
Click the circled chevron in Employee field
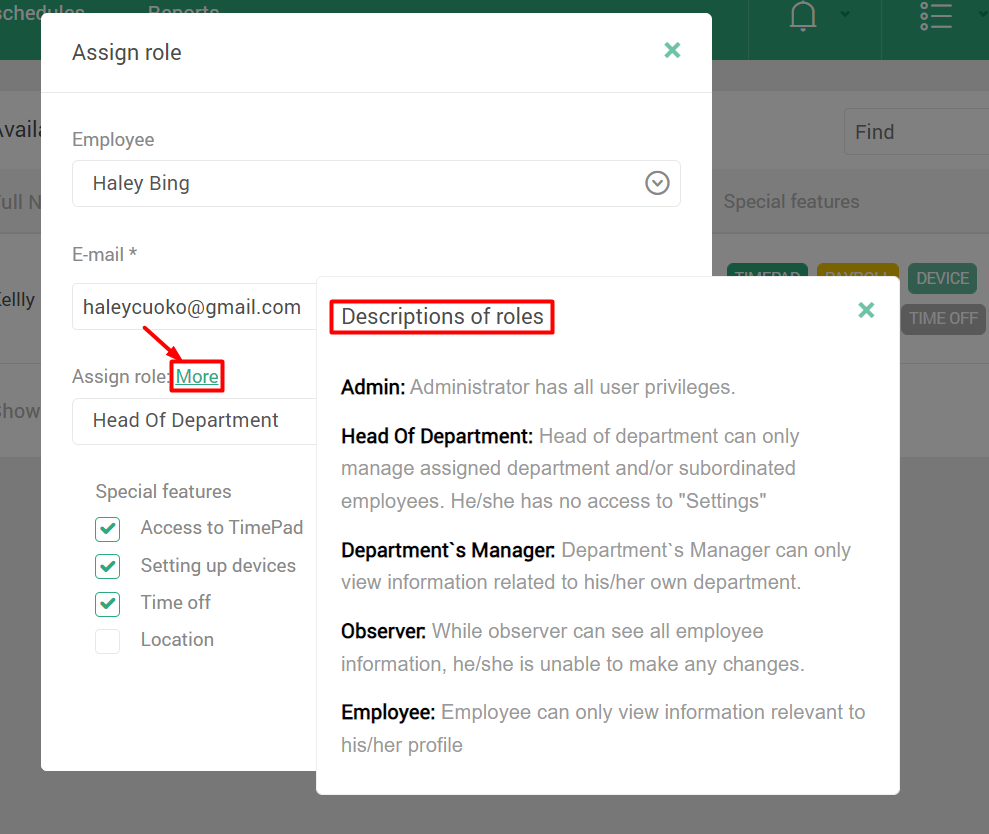tap(657, 183)
